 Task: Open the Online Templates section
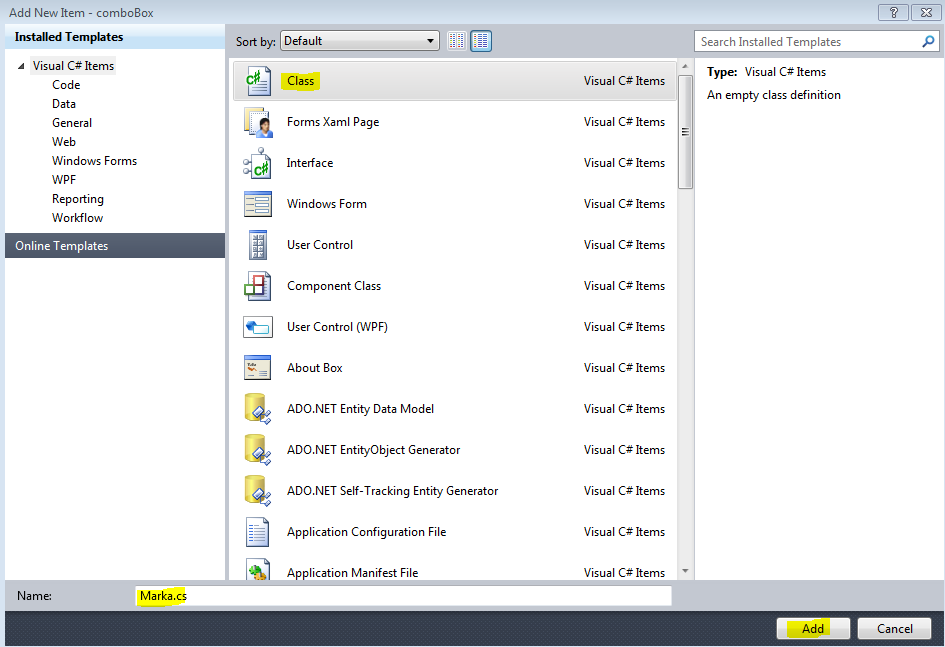click(115, 246)
